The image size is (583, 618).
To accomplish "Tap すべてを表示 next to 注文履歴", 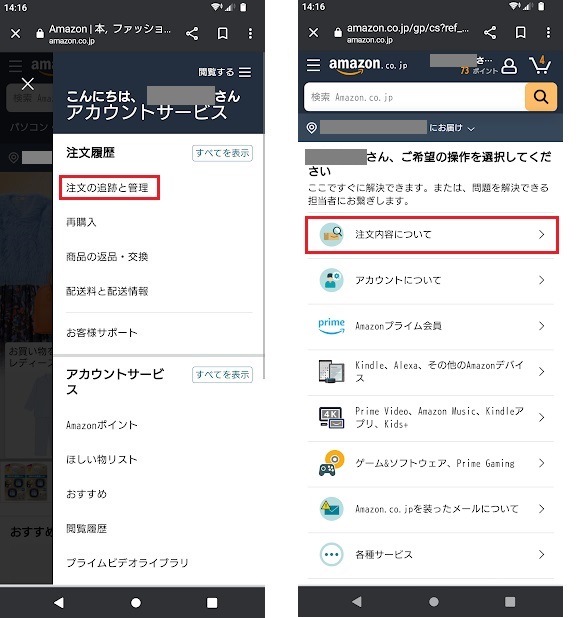I will 222,153.
